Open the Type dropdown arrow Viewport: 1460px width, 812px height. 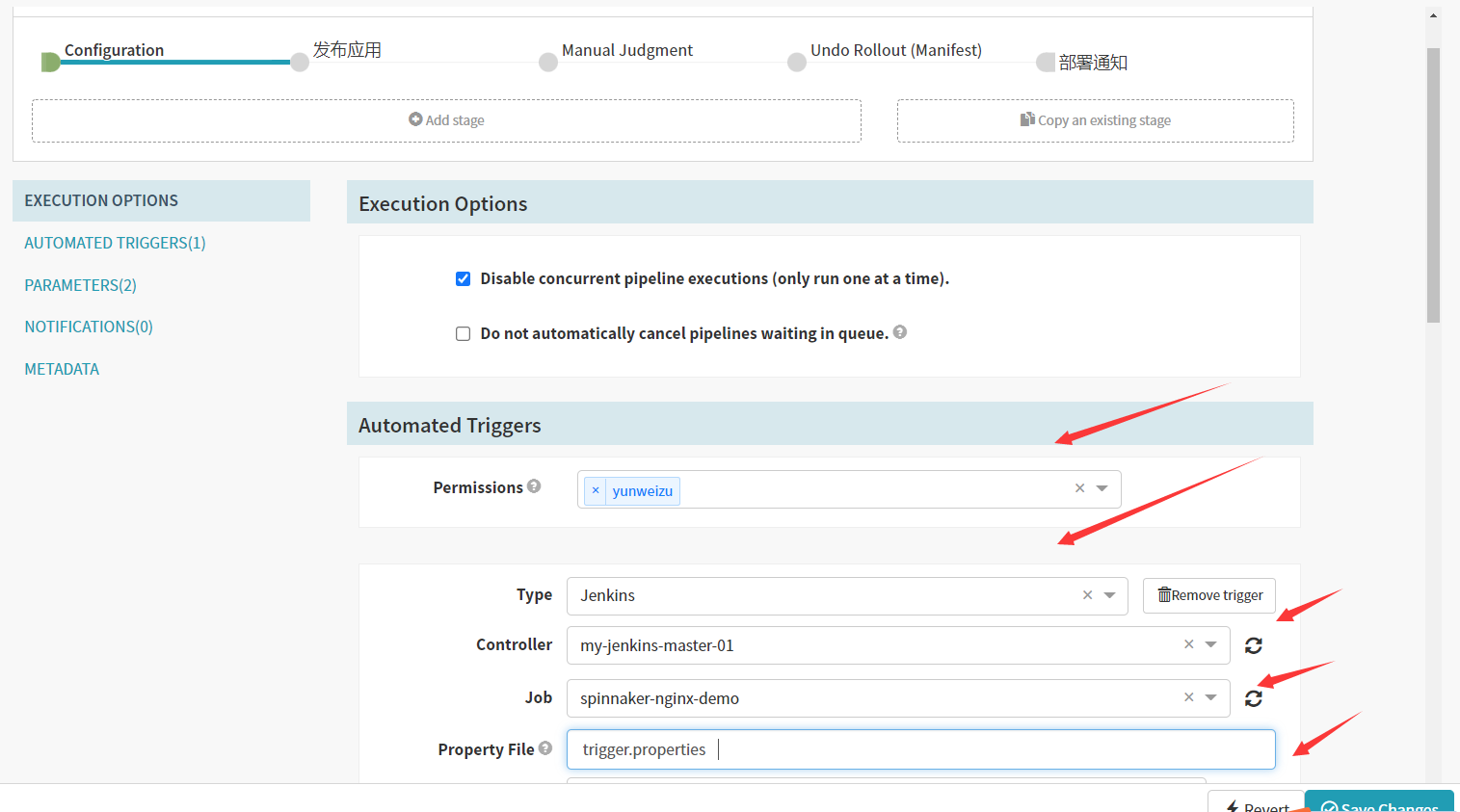point(1110,595)
